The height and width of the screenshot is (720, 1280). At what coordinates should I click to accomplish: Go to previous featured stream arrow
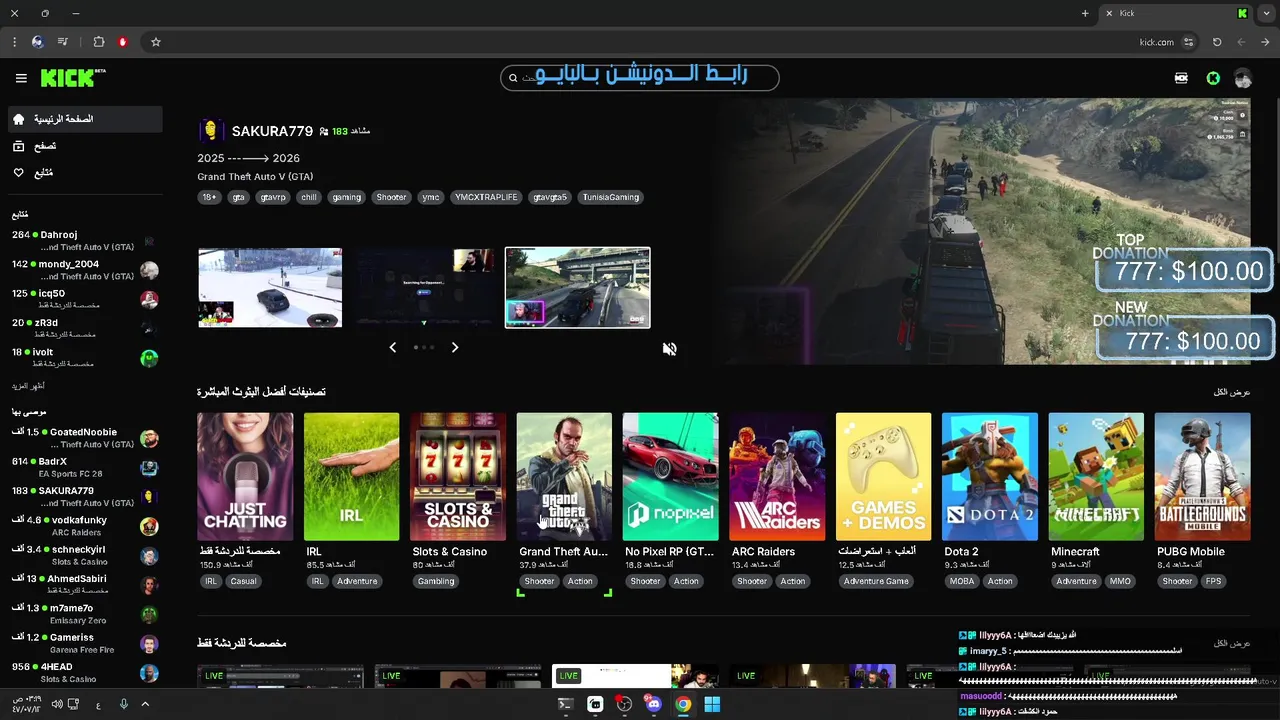(392, 347)
